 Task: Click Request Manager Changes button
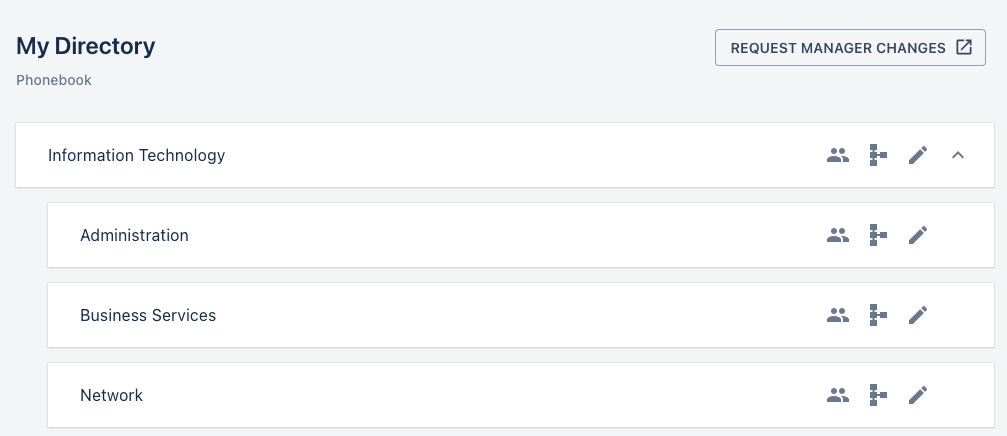tap(838, 48)
